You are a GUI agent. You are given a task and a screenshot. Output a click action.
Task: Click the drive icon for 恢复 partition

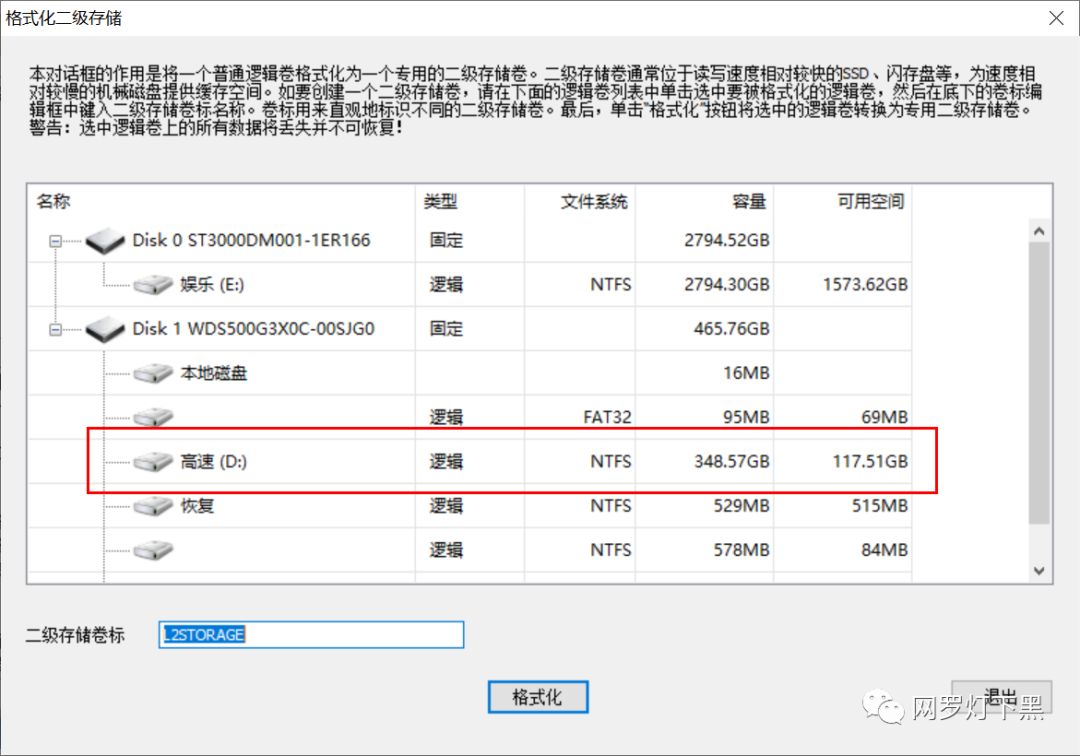pyautogui.click(x=153, y=506)
